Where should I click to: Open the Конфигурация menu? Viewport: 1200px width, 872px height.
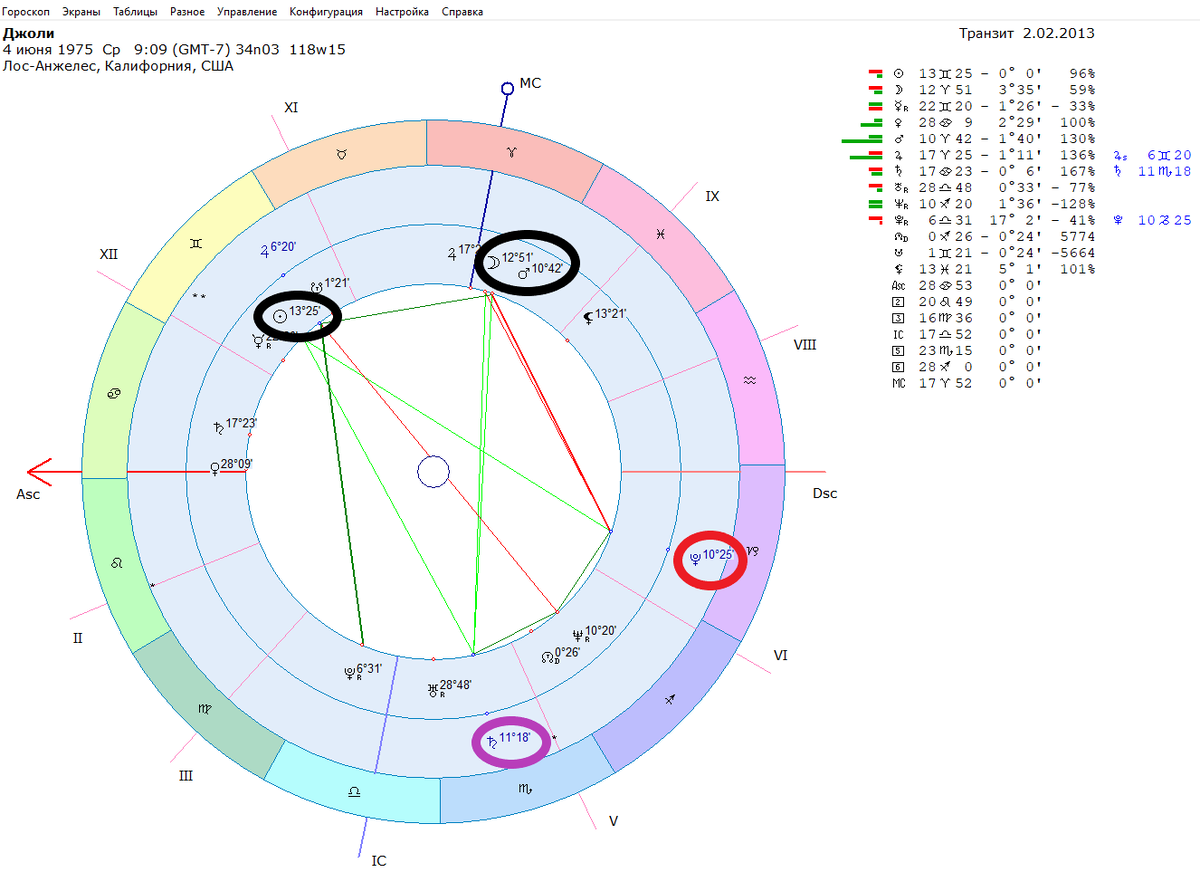326,12
